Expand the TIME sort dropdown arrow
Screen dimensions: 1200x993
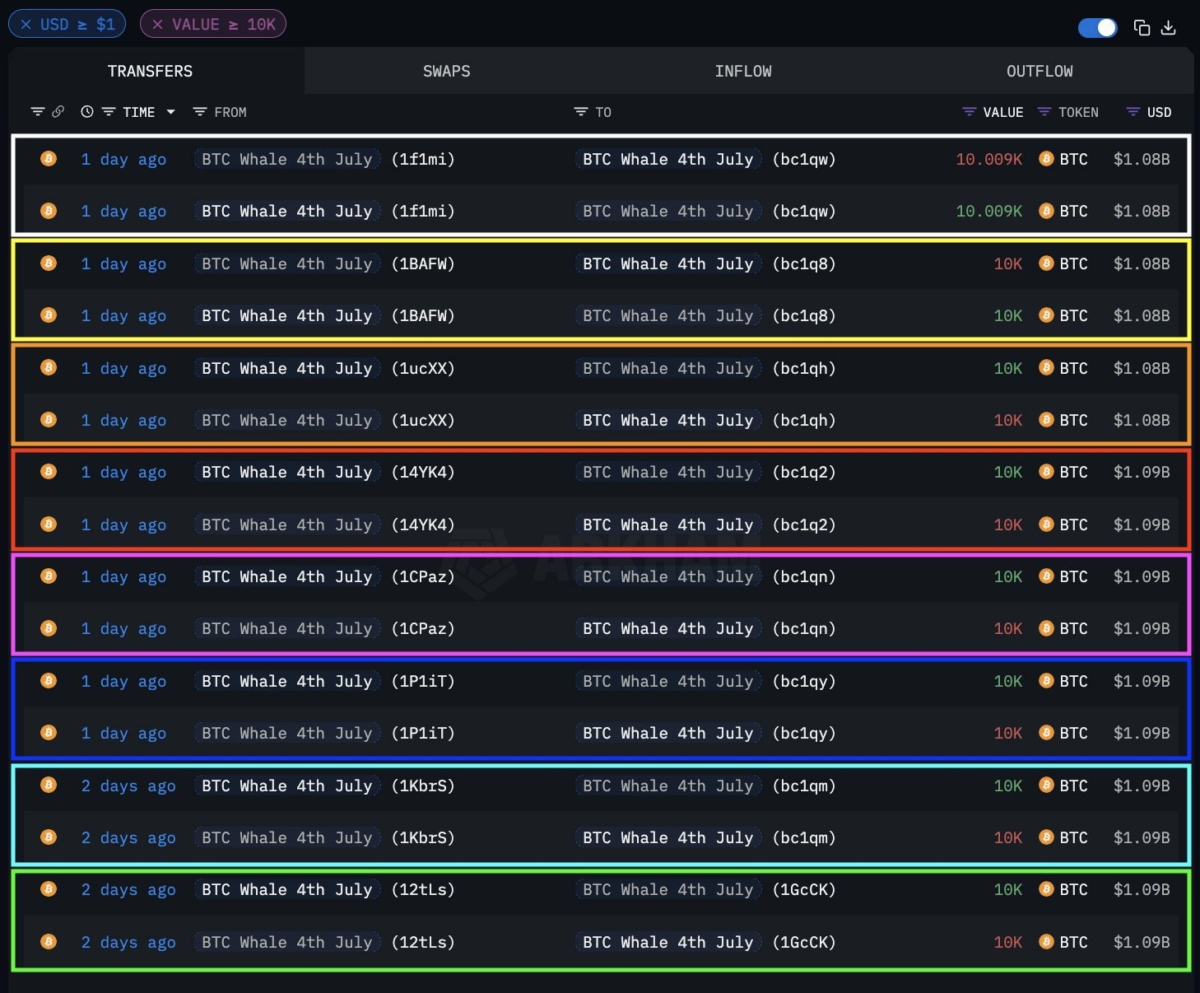click(171, 112)
